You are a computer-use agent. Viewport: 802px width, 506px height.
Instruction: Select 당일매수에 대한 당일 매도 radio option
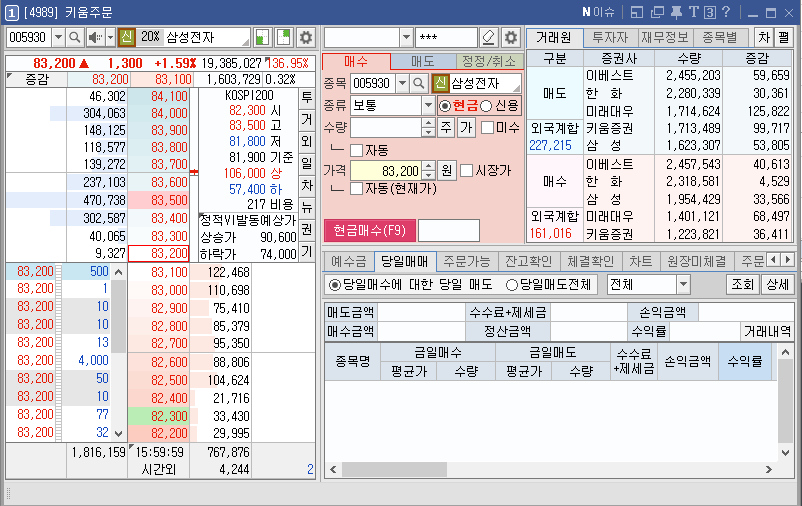coord(335,285)
